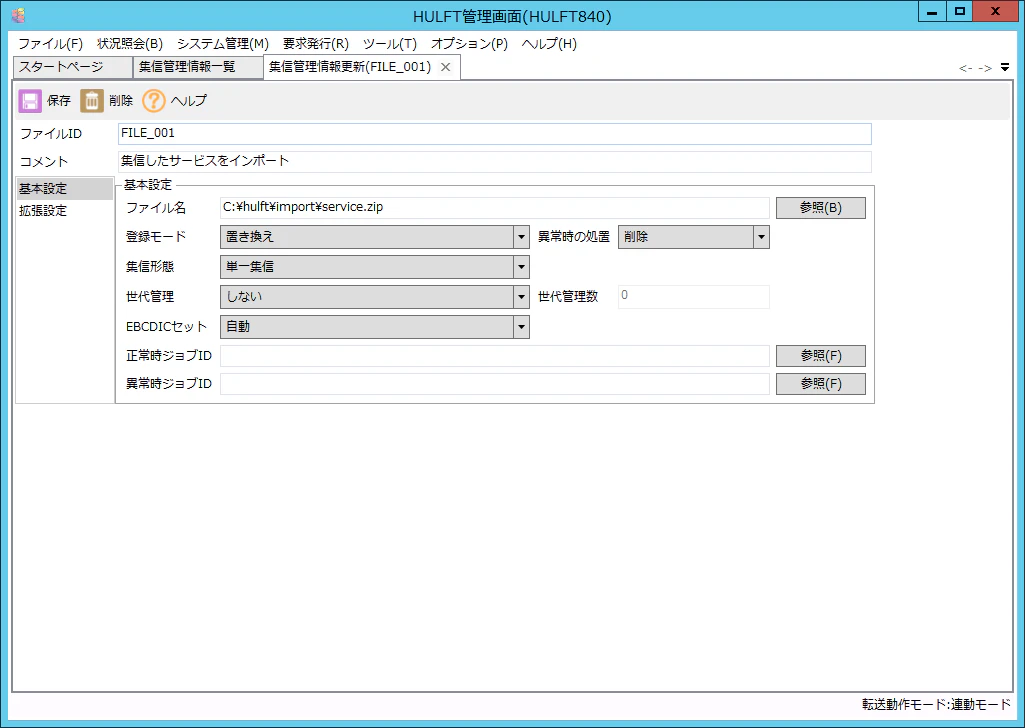Close the HULFT管理画面 window

(995, 11)
